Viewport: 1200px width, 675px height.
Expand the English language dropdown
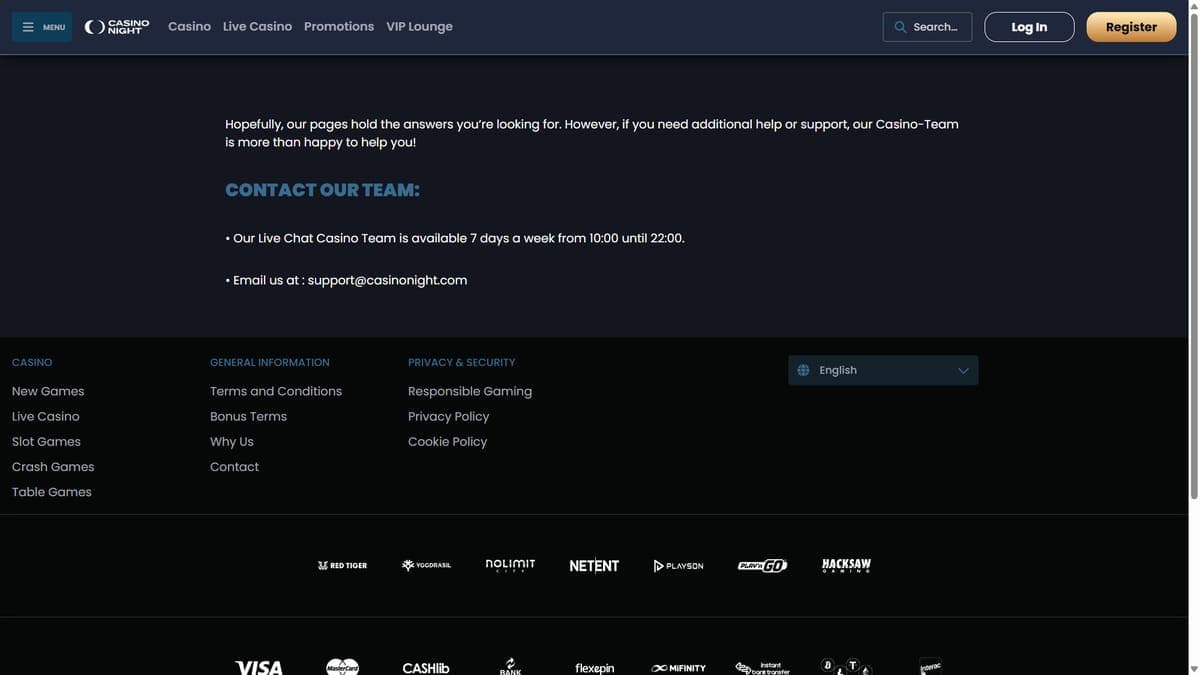pyautogui.click(x=883, y=370)
